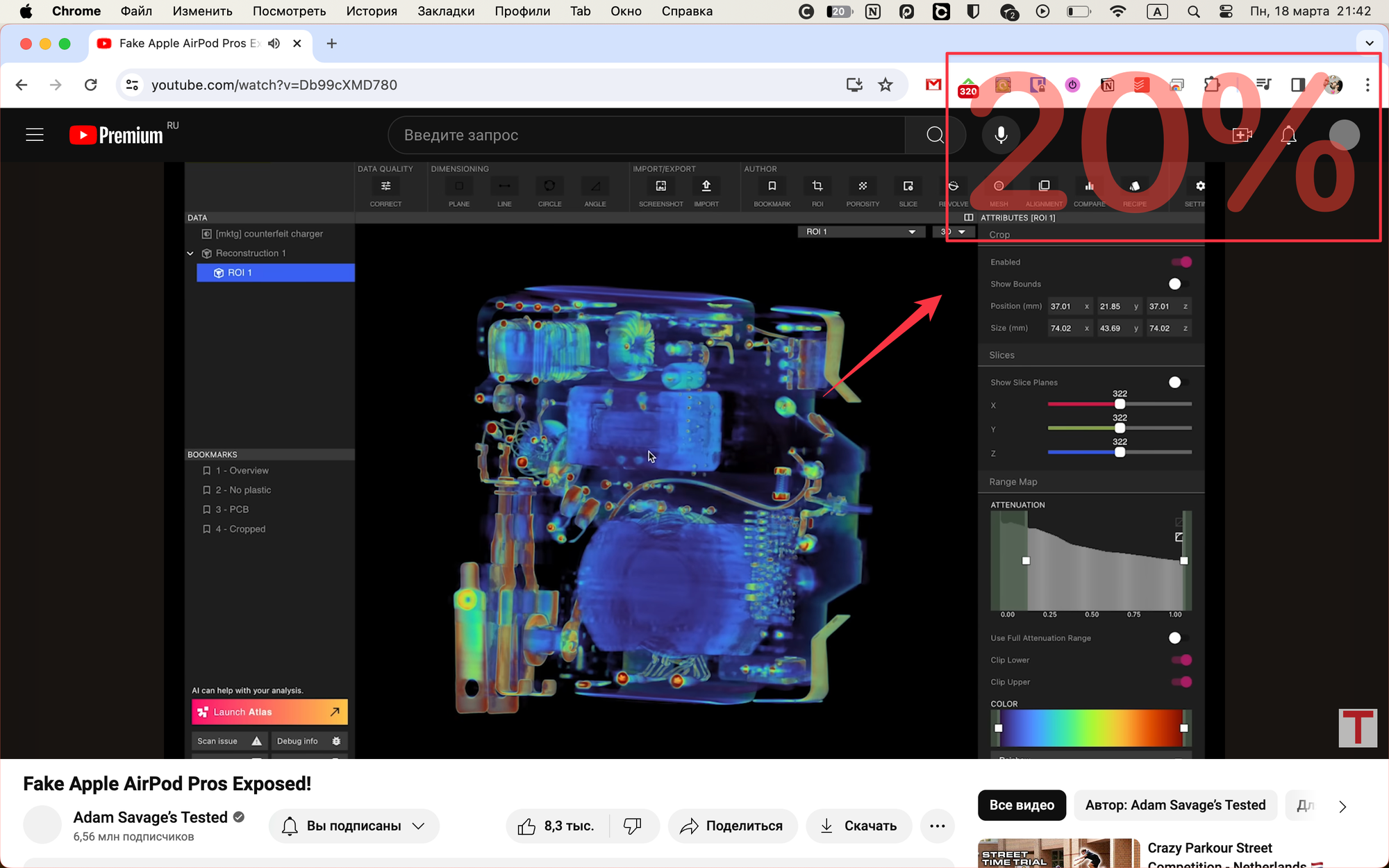Open Gmail extension icon in the toolbar
The image size is (1389, 868).
(x=933, y=85)
